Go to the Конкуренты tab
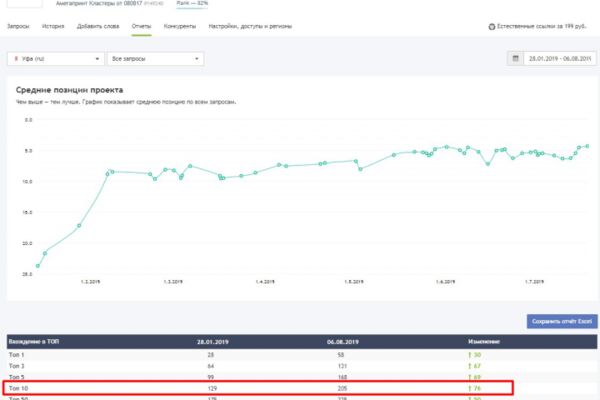600x400 pixels. (180, 26)
